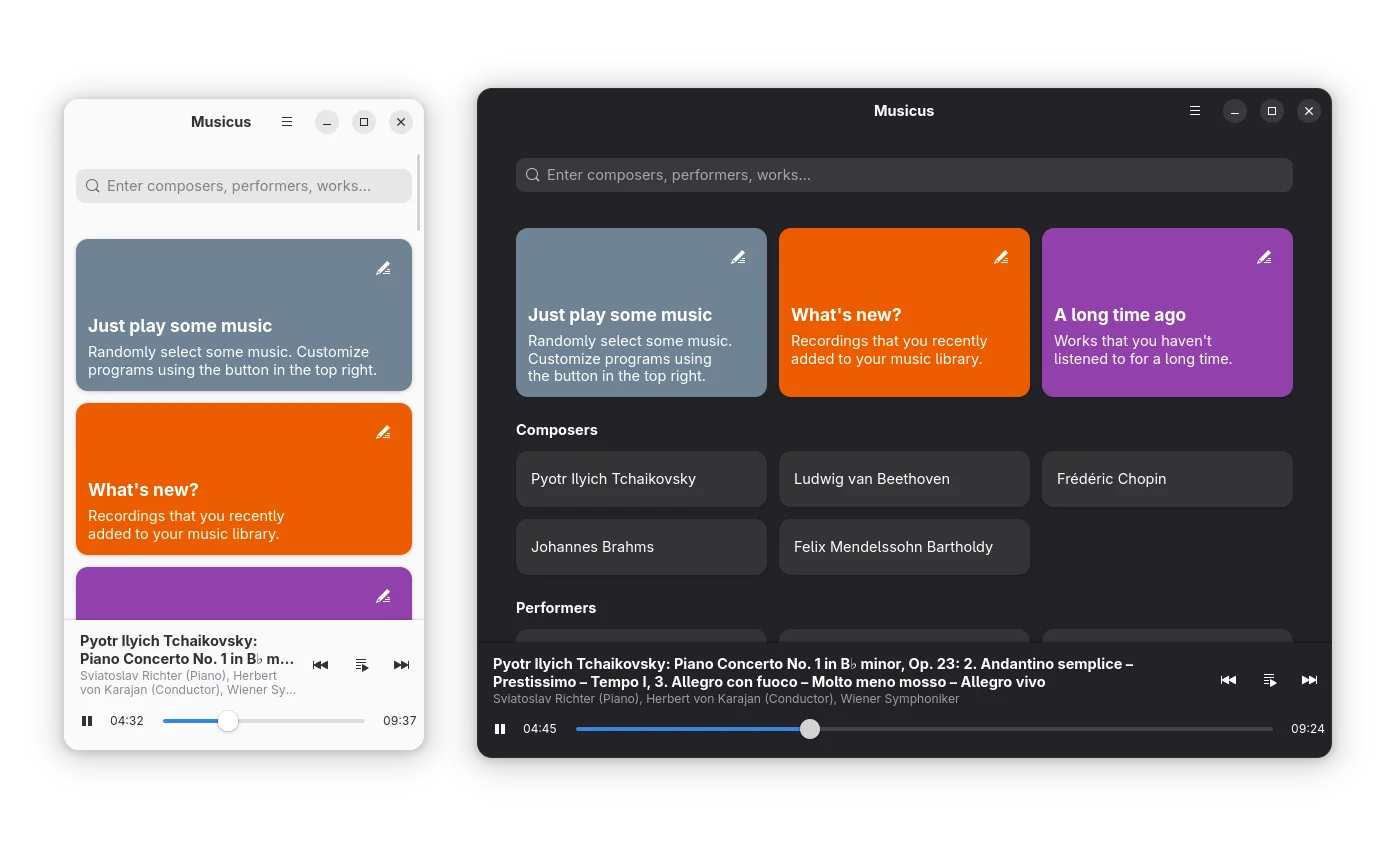This screenshot has height=848, width=1390.
Task: Edit 'What's new?' program in light window
Action: (x=383, y=432)
